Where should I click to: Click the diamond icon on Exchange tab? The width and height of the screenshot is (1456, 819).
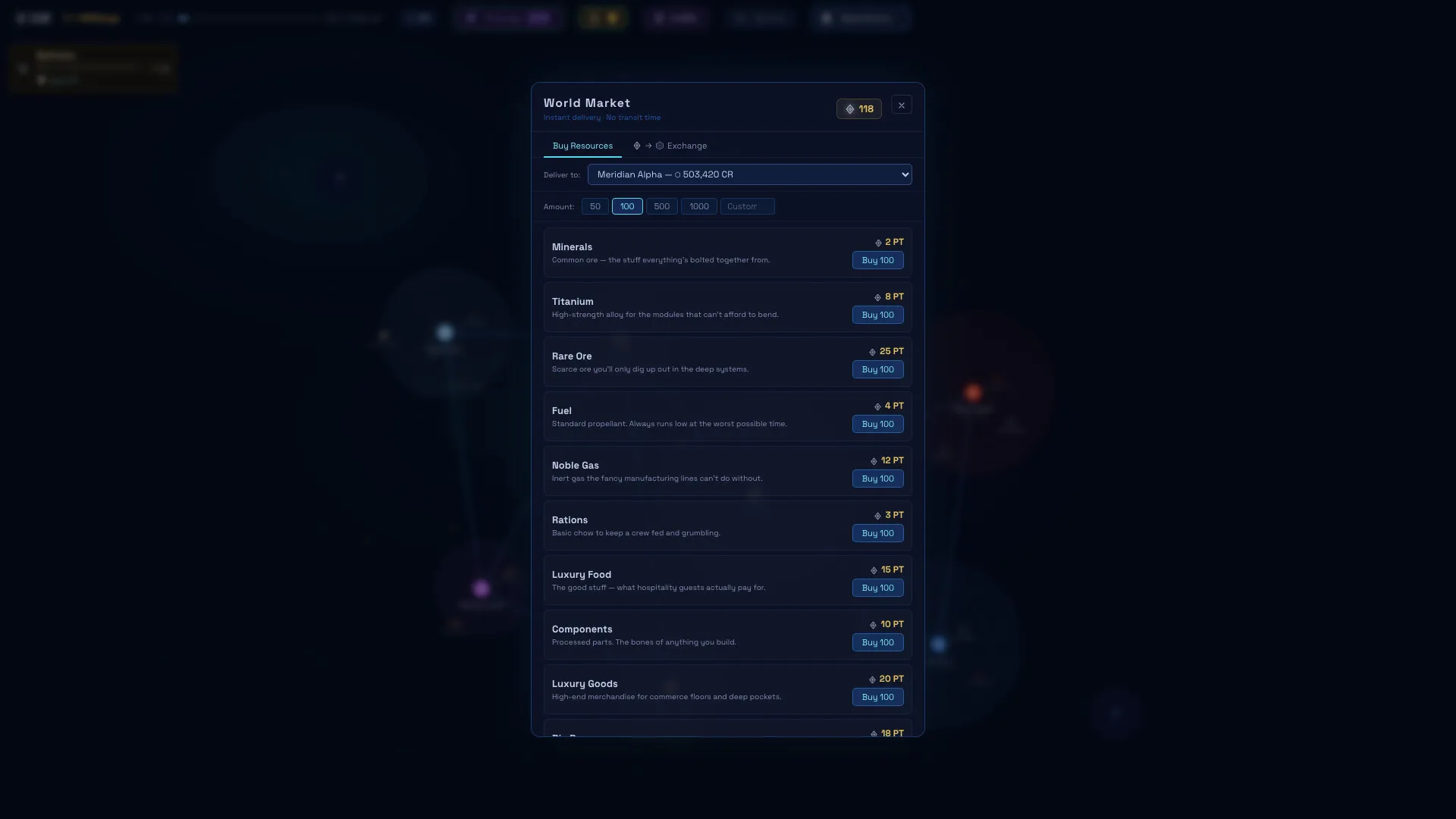pyautogui.click(x=637, y=146)
